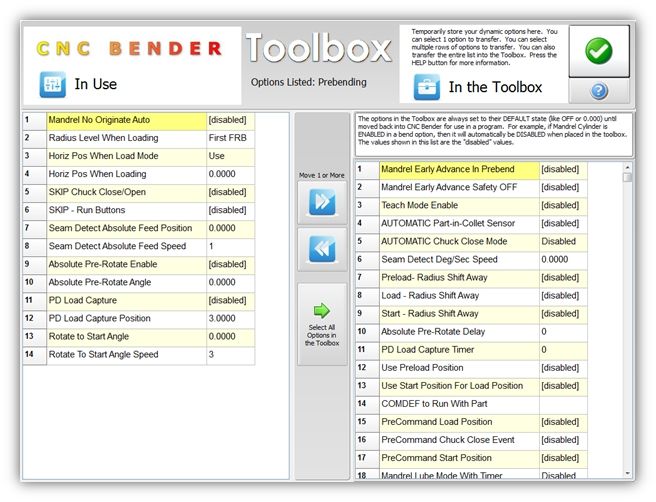Select Load - Radius Shift Away row
Viewport: 656px width, 502px height.
click(472, 296)
